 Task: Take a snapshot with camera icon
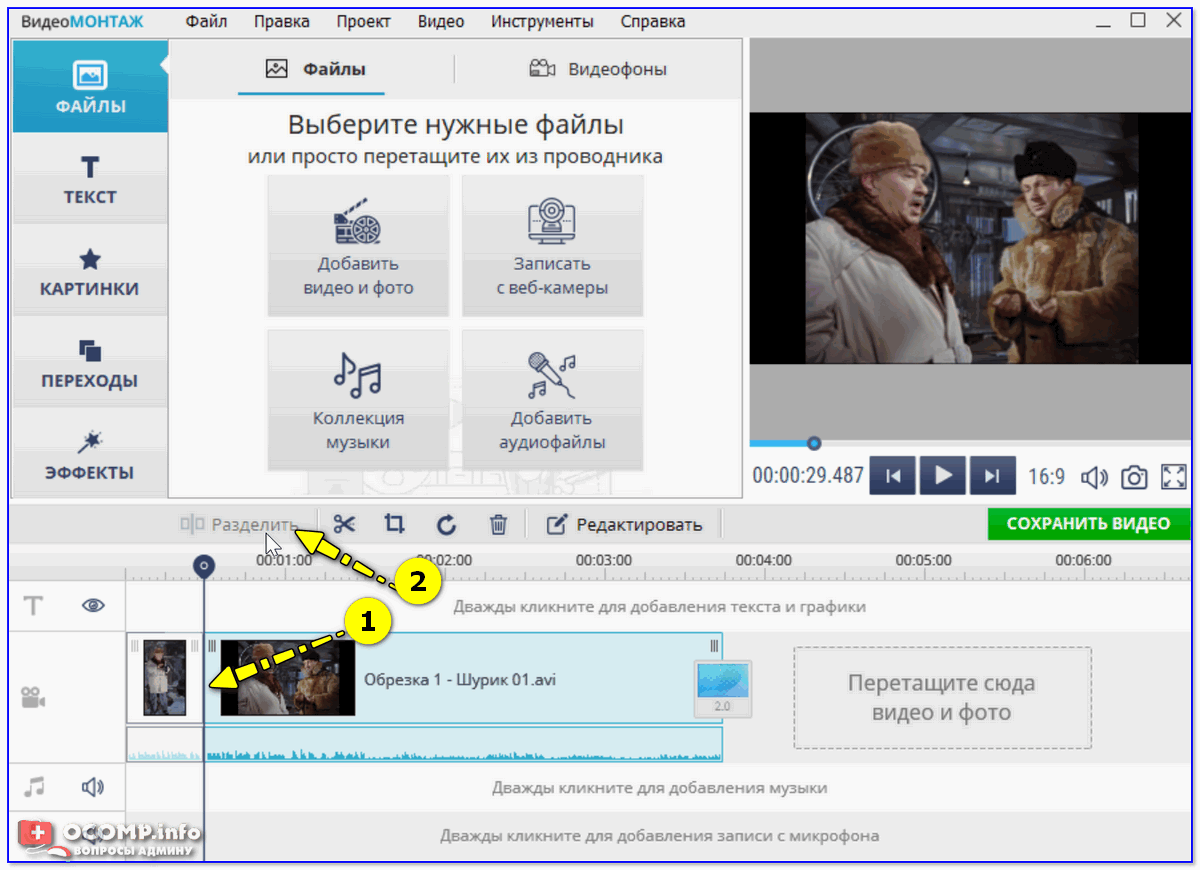pos(1134,477)
